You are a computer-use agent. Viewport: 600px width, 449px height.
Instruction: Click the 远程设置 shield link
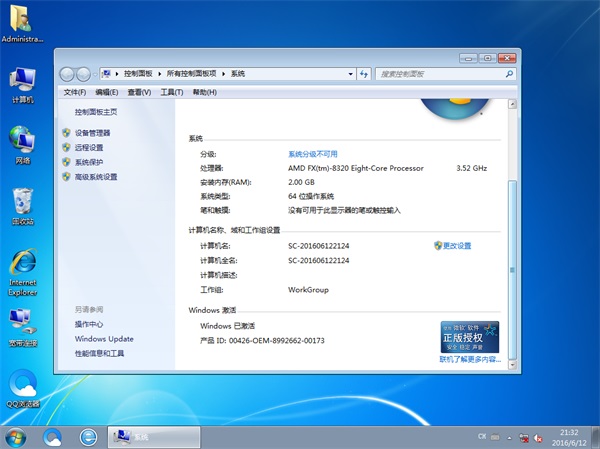point(88,147)
